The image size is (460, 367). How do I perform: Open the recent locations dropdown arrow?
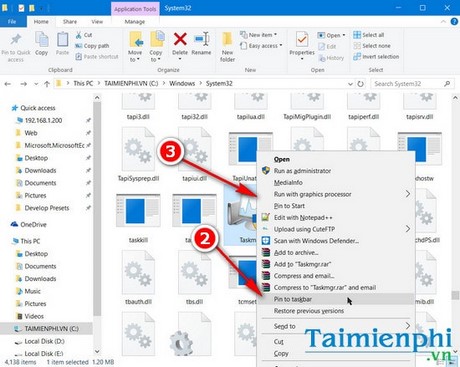(36, 84)
